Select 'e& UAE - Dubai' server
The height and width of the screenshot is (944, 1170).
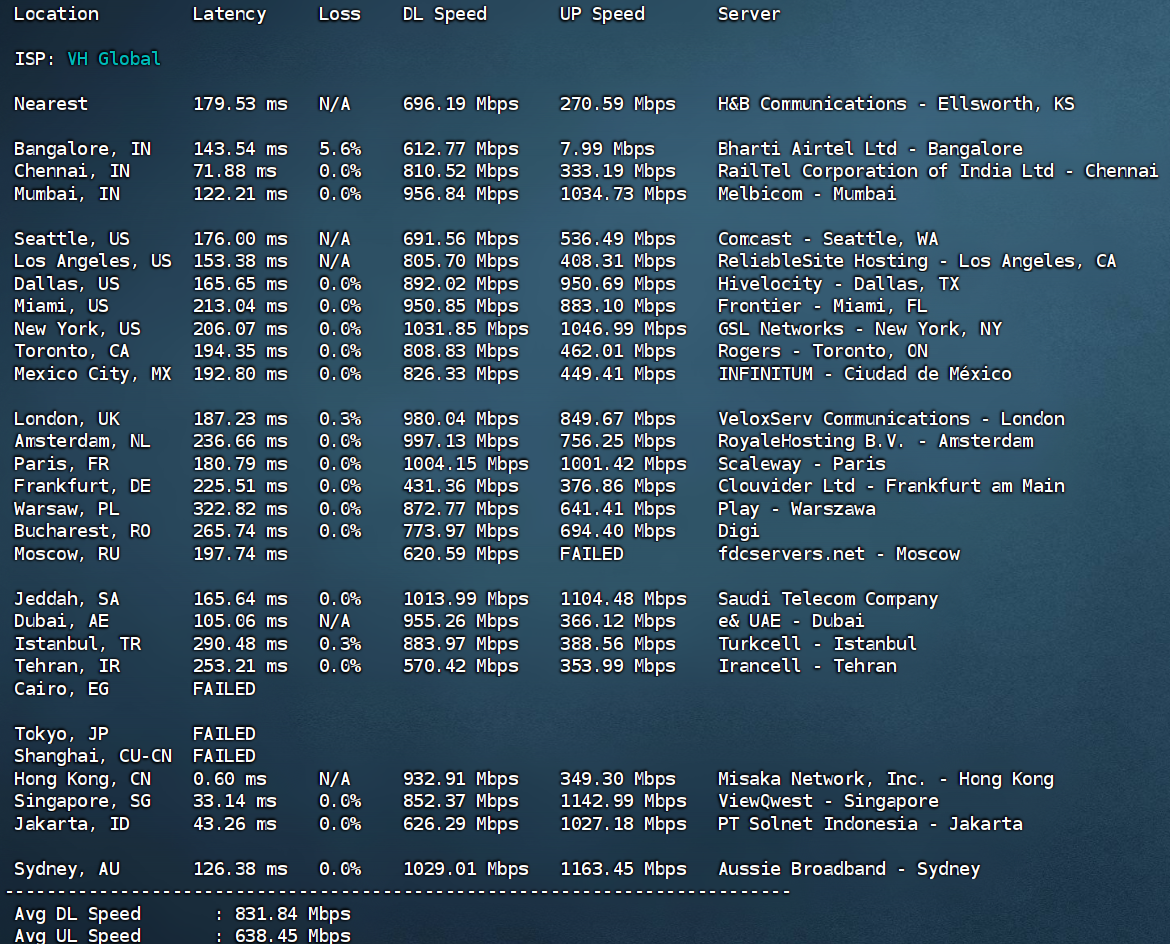click(x=792, y=621)
